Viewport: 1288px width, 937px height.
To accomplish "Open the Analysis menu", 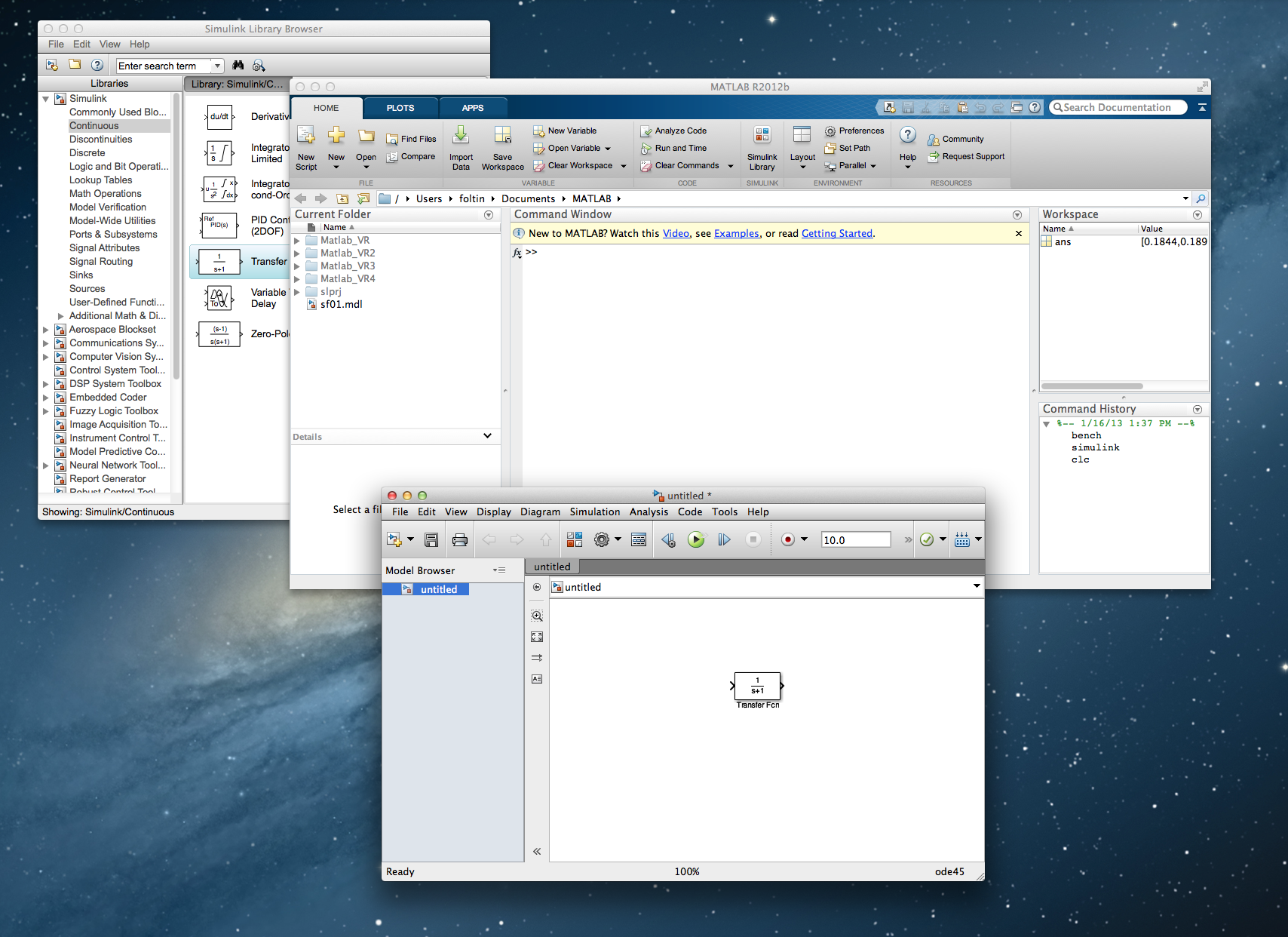I will click(x=649, y=512).
